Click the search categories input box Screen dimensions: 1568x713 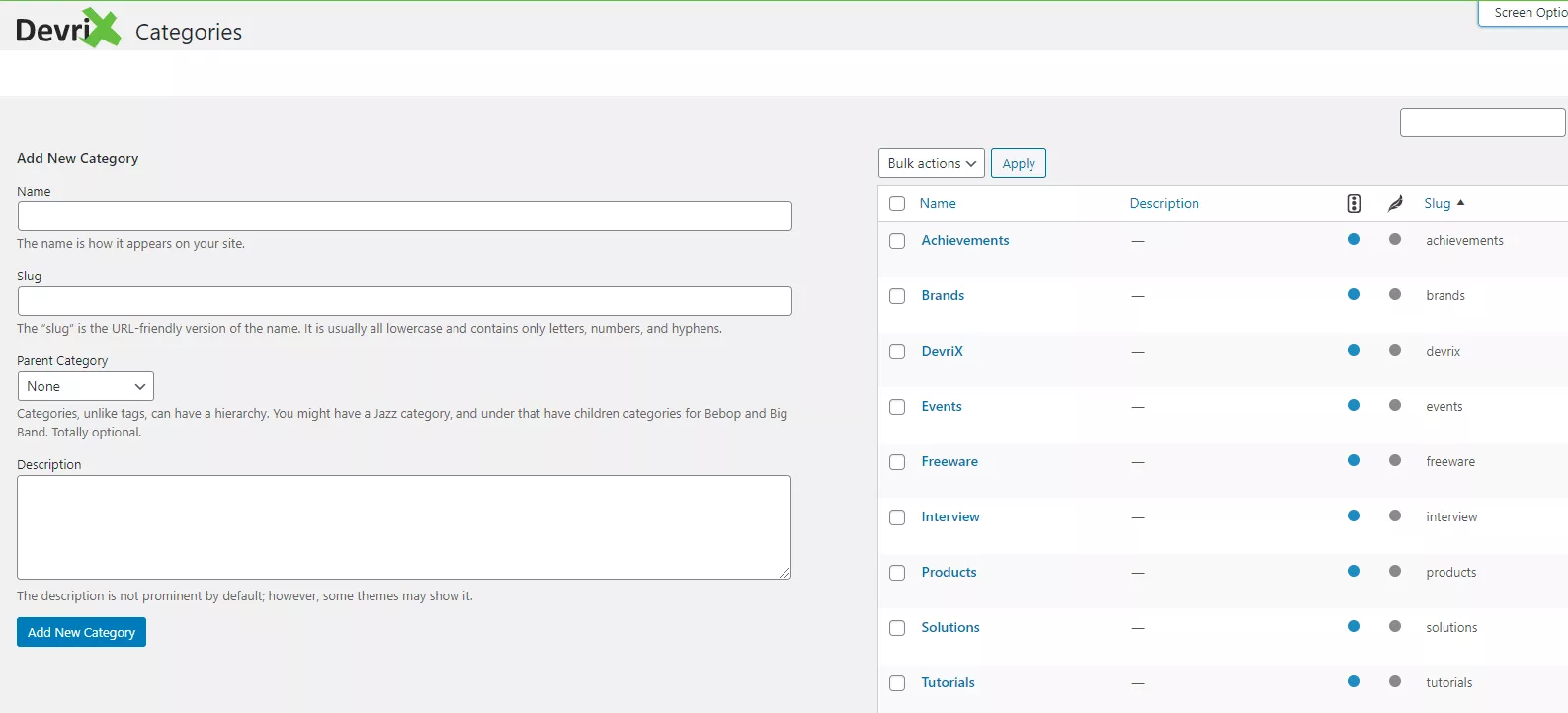[x=1483, y=122]
